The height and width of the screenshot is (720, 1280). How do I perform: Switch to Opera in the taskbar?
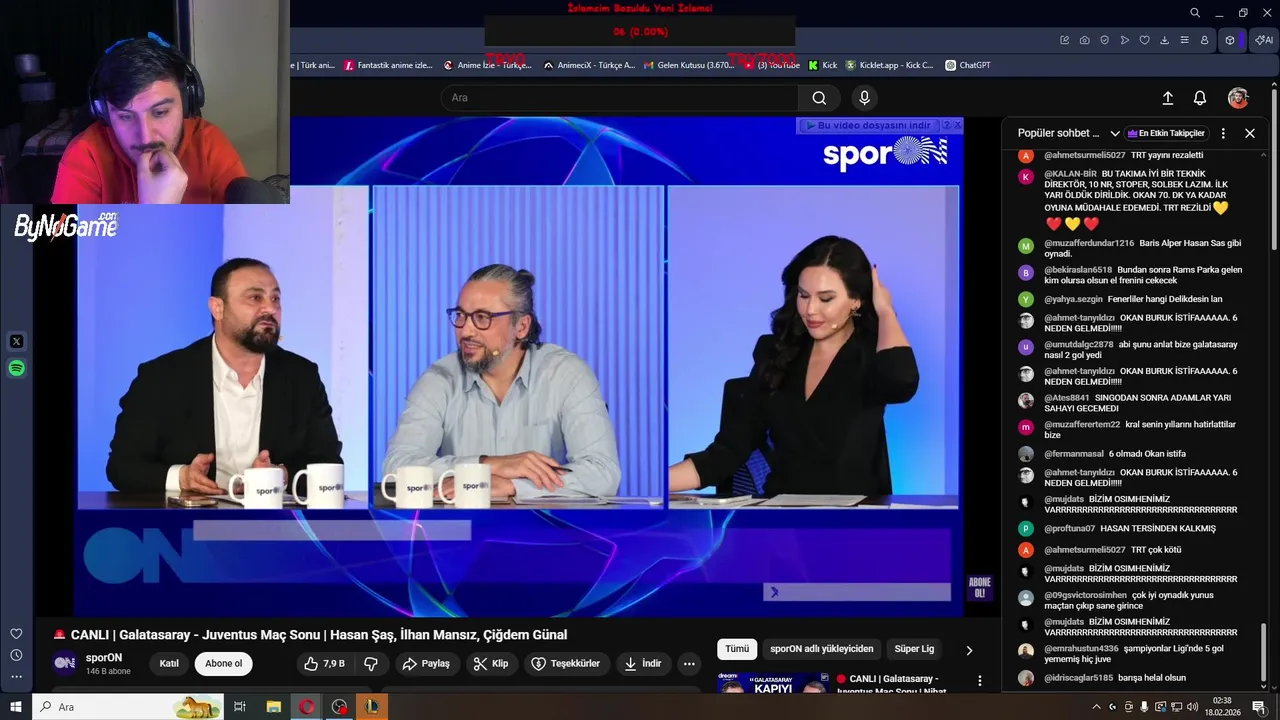click(306, 707)
